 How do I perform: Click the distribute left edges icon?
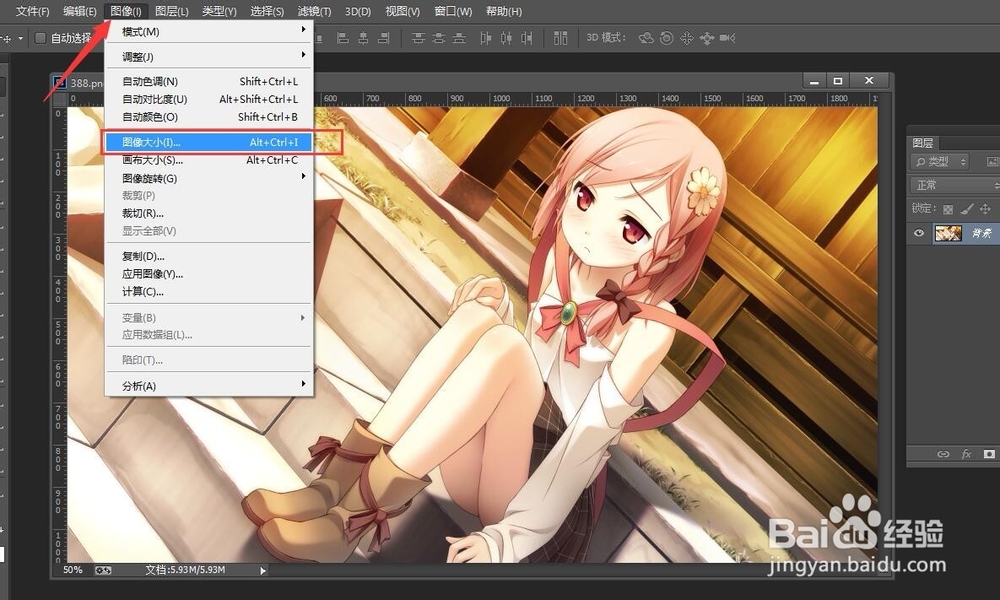pos(486,38)
